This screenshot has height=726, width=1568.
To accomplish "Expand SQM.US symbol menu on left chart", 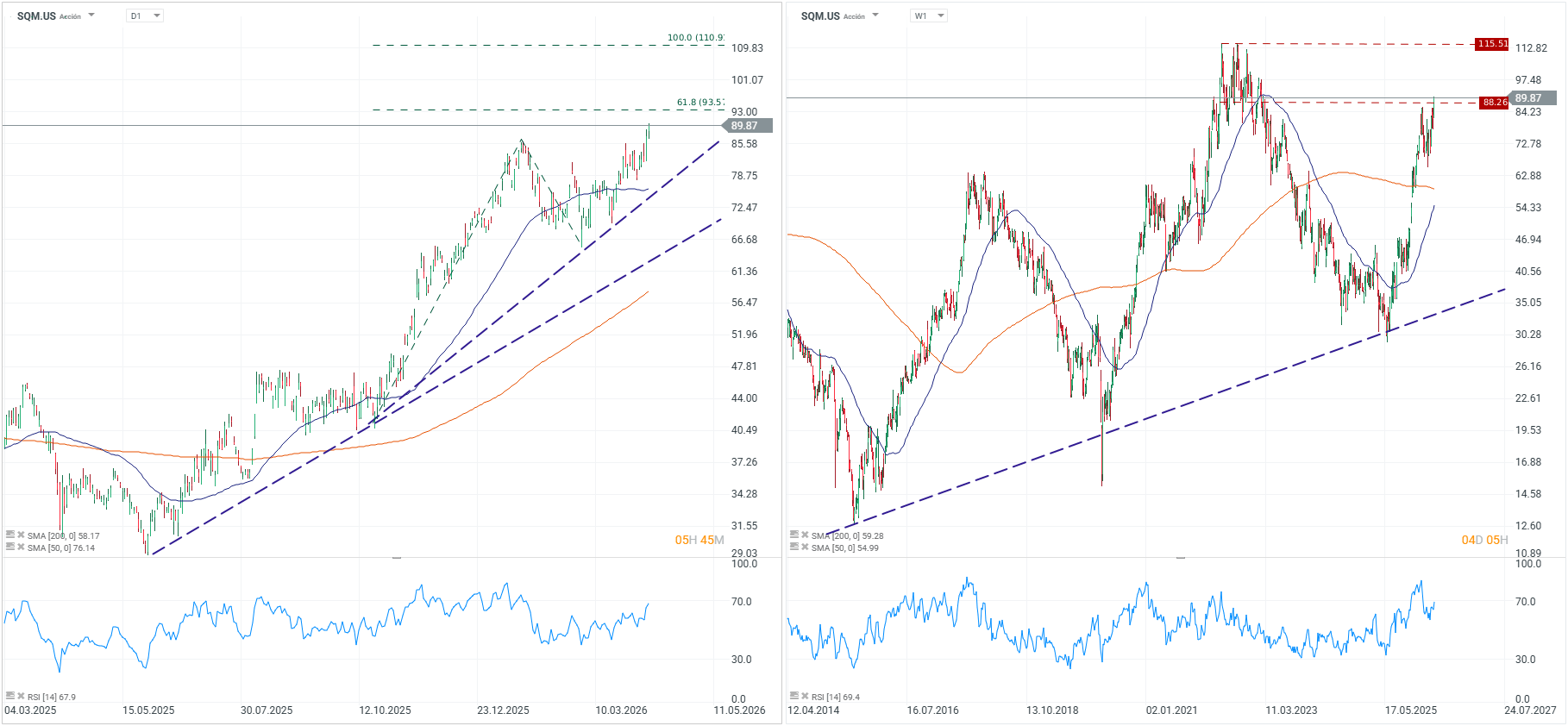I will click(91, 16).
